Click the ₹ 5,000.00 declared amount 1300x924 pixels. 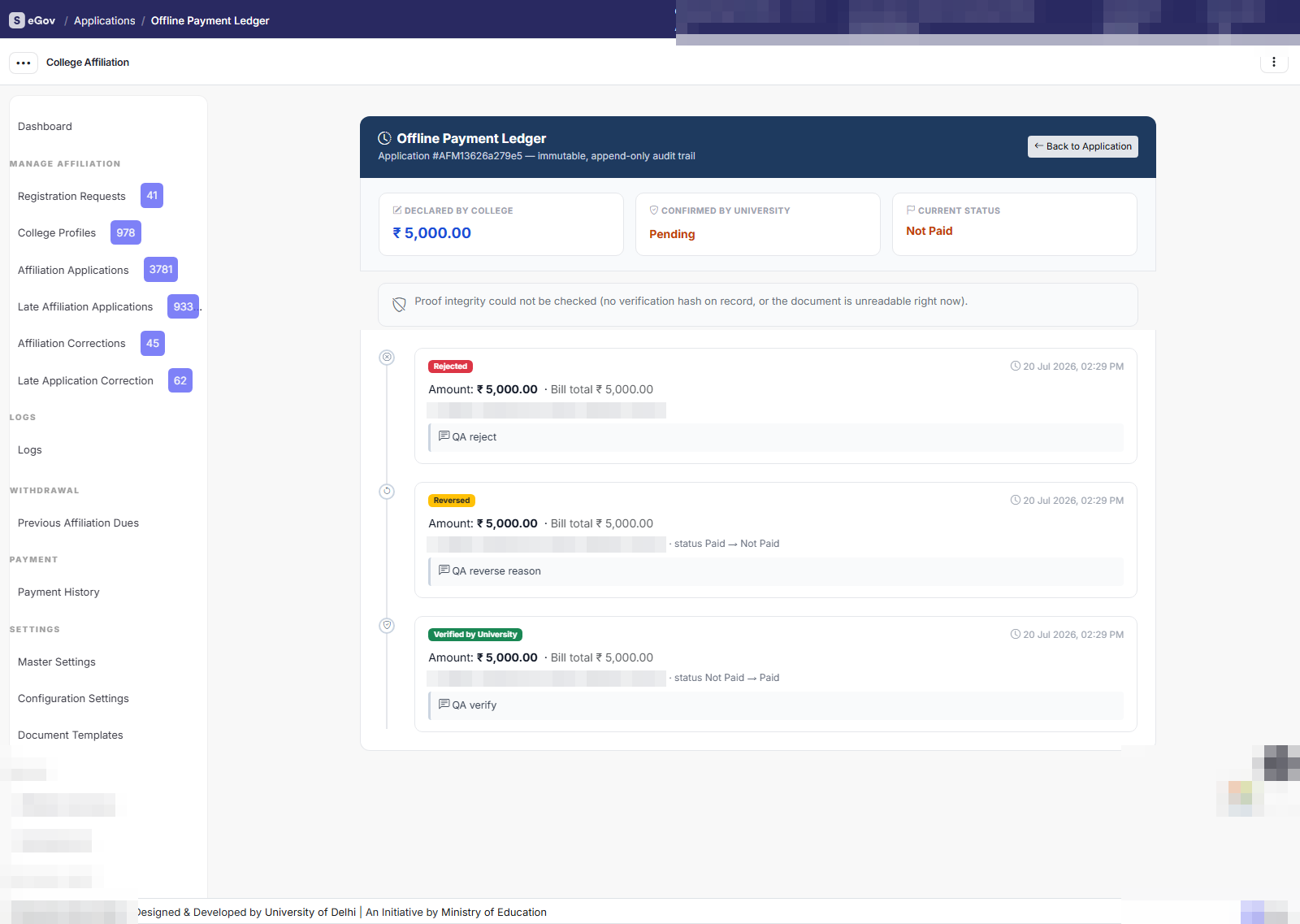click(431, 233)
